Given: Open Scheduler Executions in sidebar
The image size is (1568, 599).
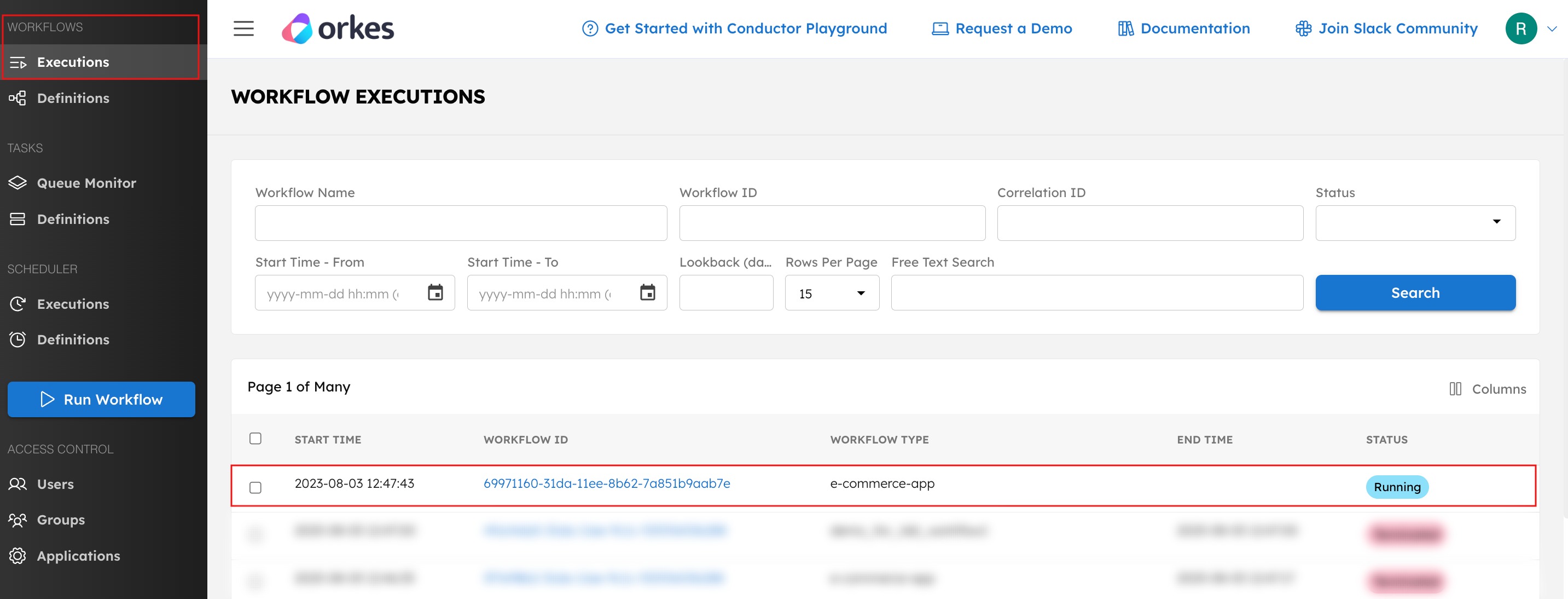Looking at the screenshot, I should pos(73,303).
